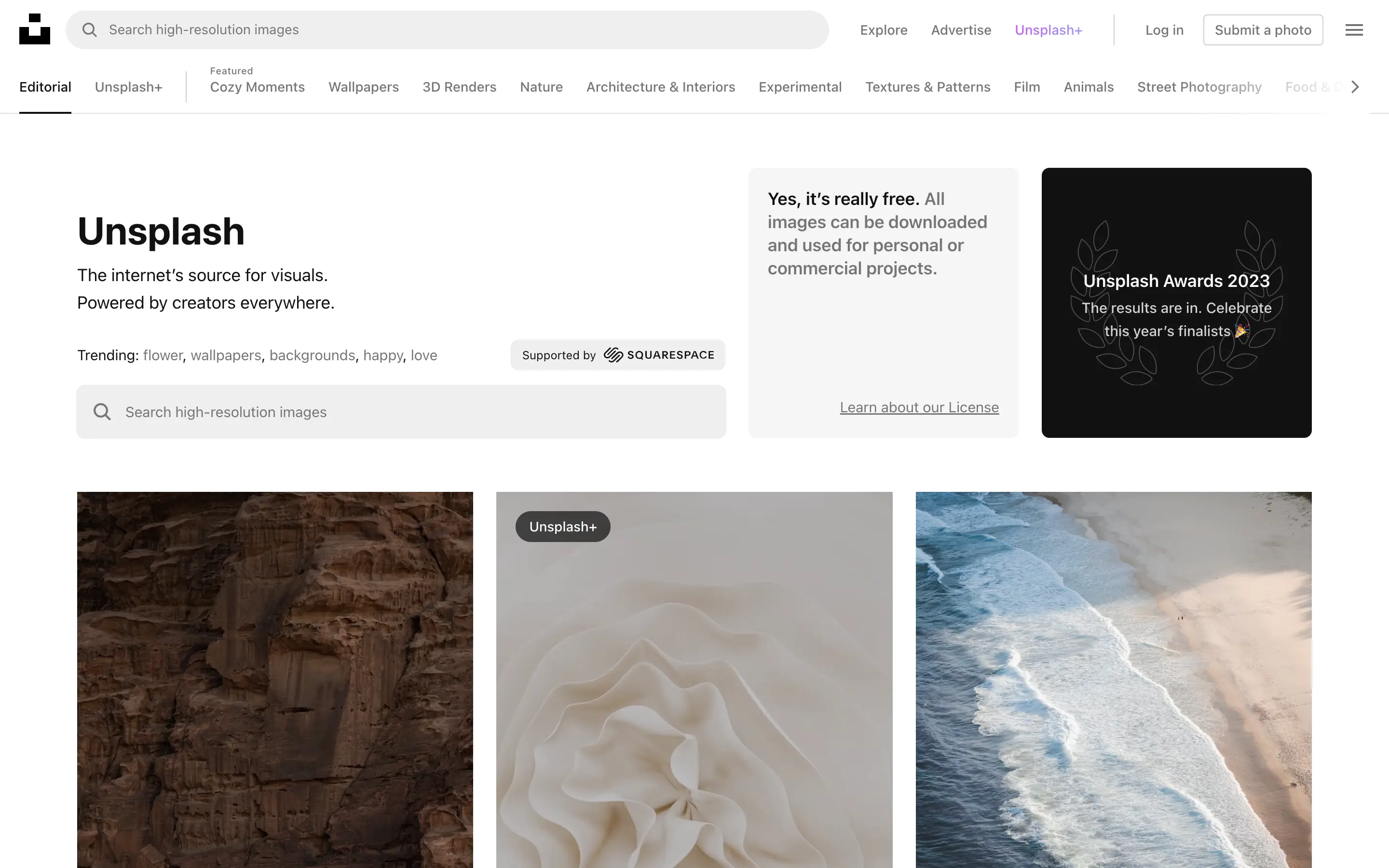This screenshot has height=868, width=1389.
Task: Focus the hero search high-resolution images field
Action: tap(401, 412)
